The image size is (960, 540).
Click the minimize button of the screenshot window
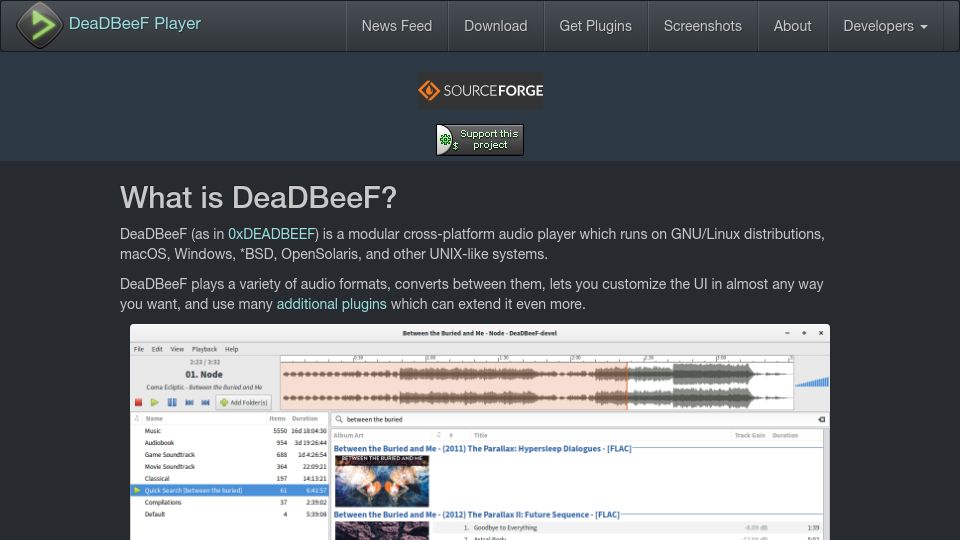787,333
